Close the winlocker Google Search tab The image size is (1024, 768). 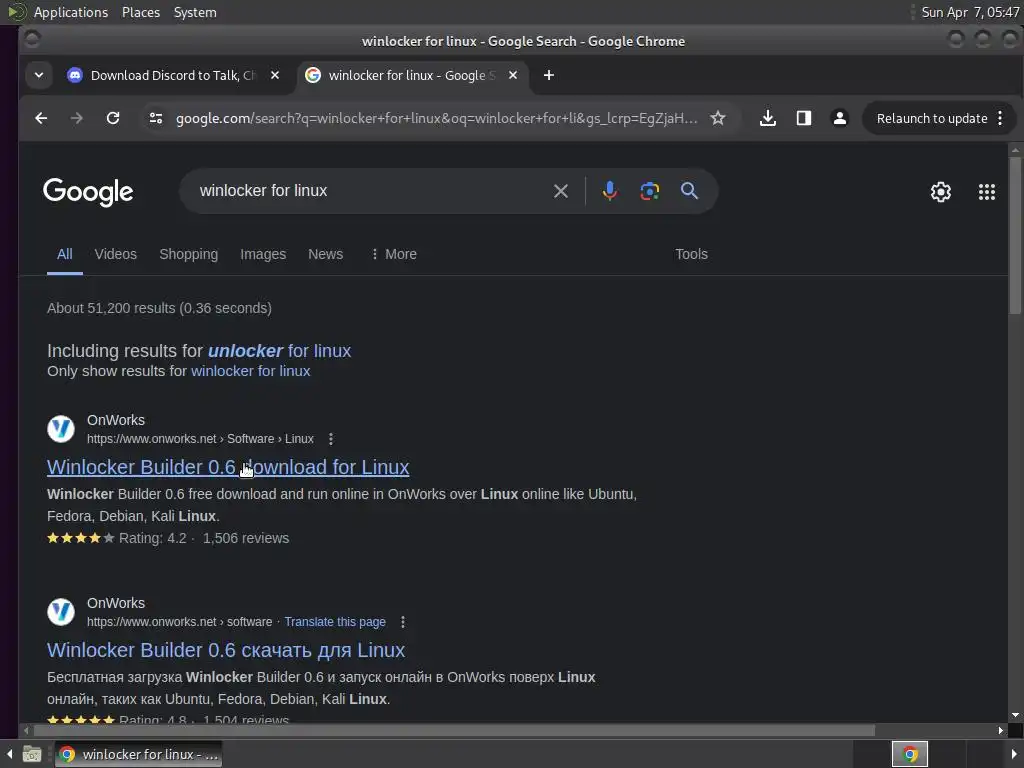click(x=513, y=75)
